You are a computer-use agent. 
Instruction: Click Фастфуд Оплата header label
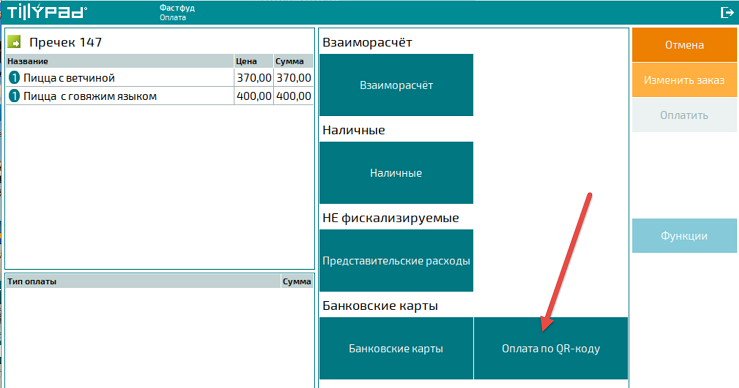coord(177,13)
